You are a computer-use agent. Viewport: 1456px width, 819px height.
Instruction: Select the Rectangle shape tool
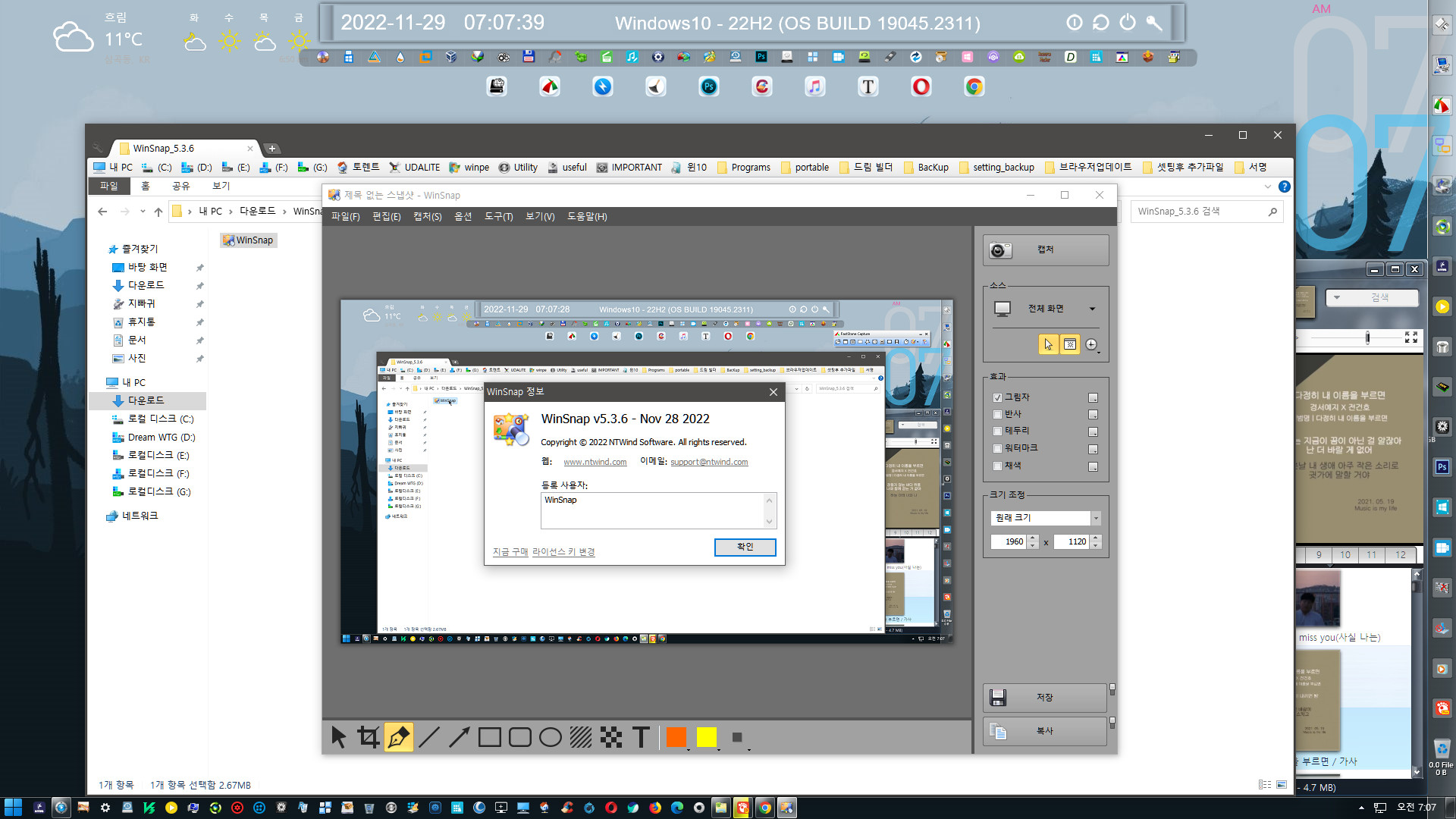pyautogui.click(x=490, y=737)
